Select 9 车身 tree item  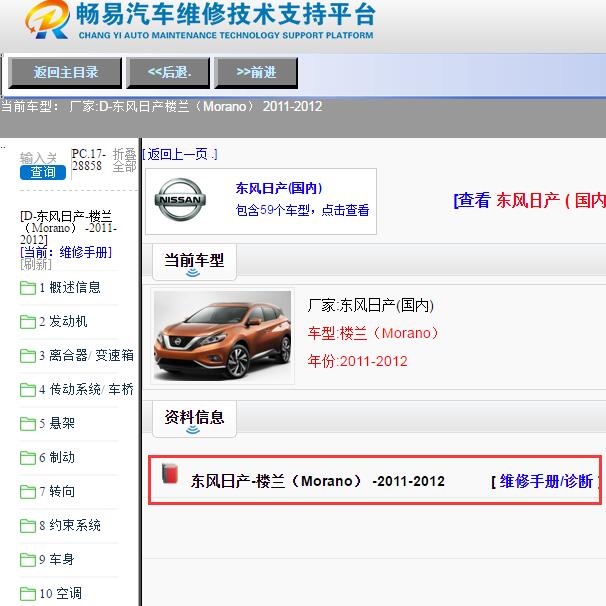click(x=56, y=560)
